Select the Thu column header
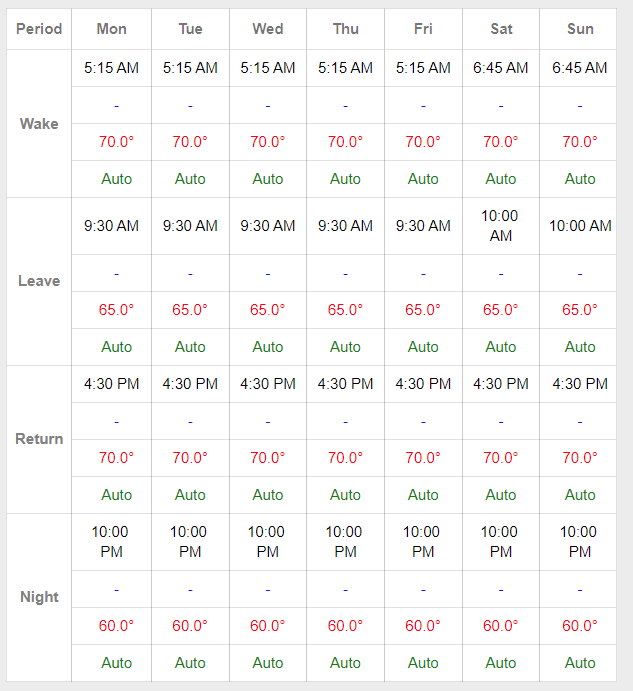 (346, 29)
